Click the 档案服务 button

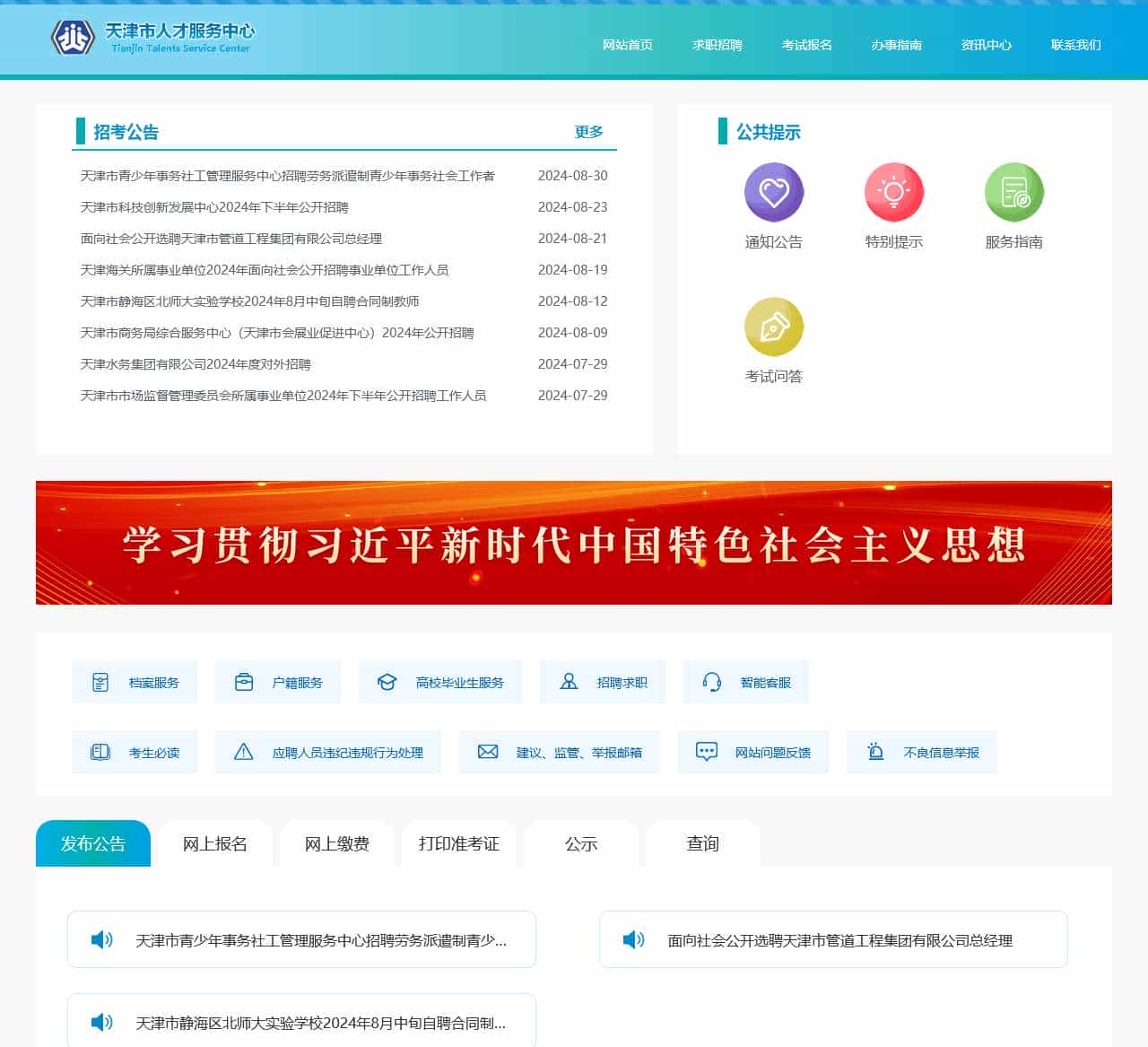point(135,682)
